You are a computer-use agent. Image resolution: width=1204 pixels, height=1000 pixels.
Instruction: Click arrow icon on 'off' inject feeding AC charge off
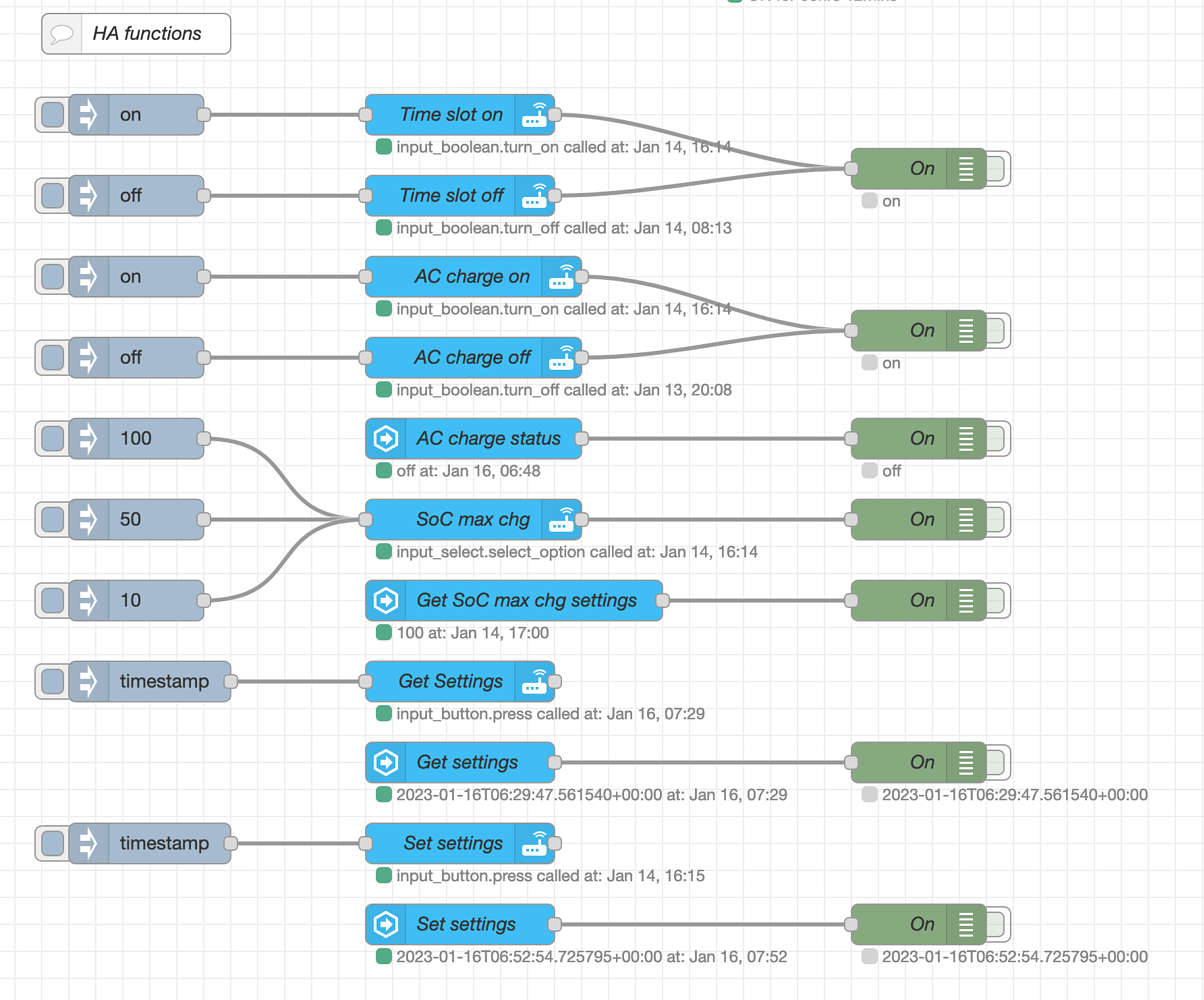[x=88, y=357]
